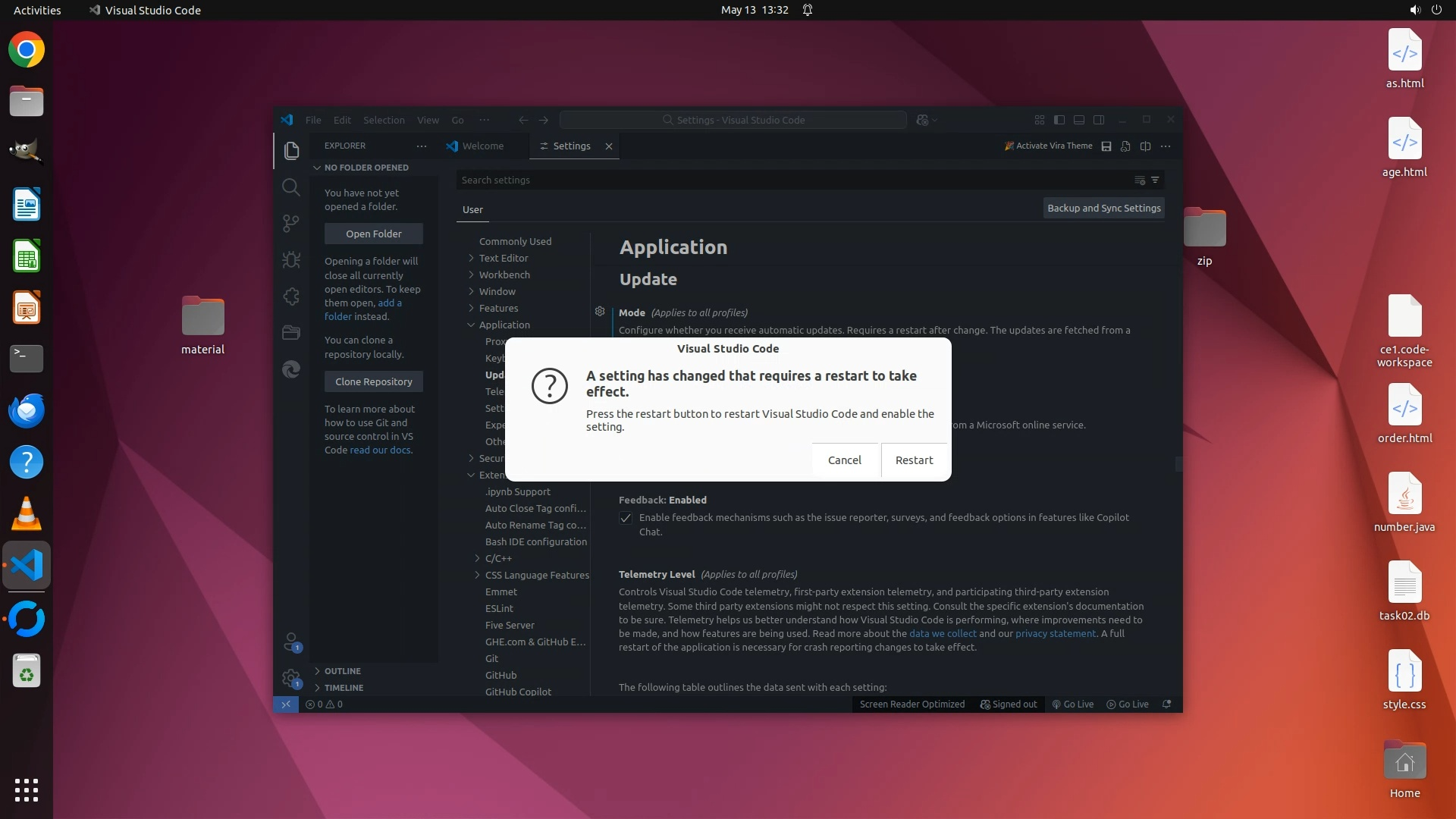Screen dimensions: 1456x819
Task: Click the Manage gear icon
Action: (291, 678)
